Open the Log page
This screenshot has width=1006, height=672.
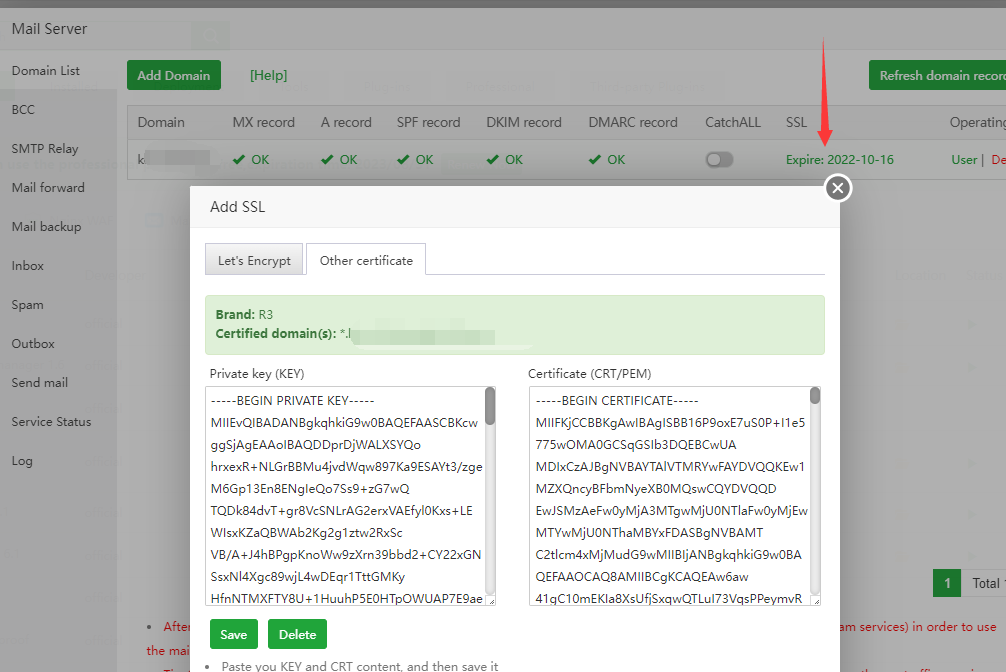pyautogui.click(x=22, y=461)
